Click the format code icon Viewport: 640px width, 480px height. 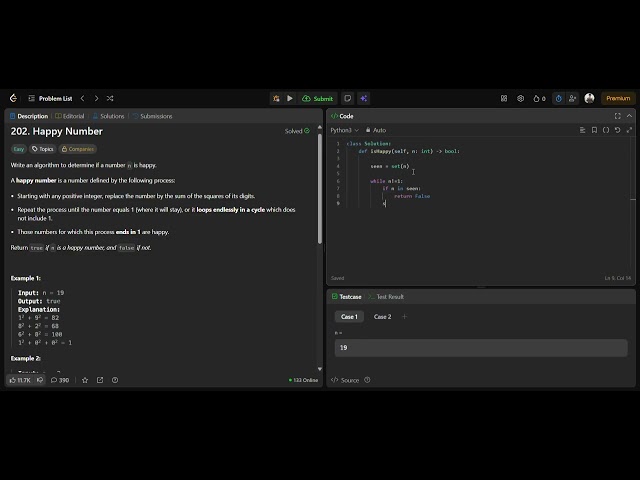(x=582, y=130)
